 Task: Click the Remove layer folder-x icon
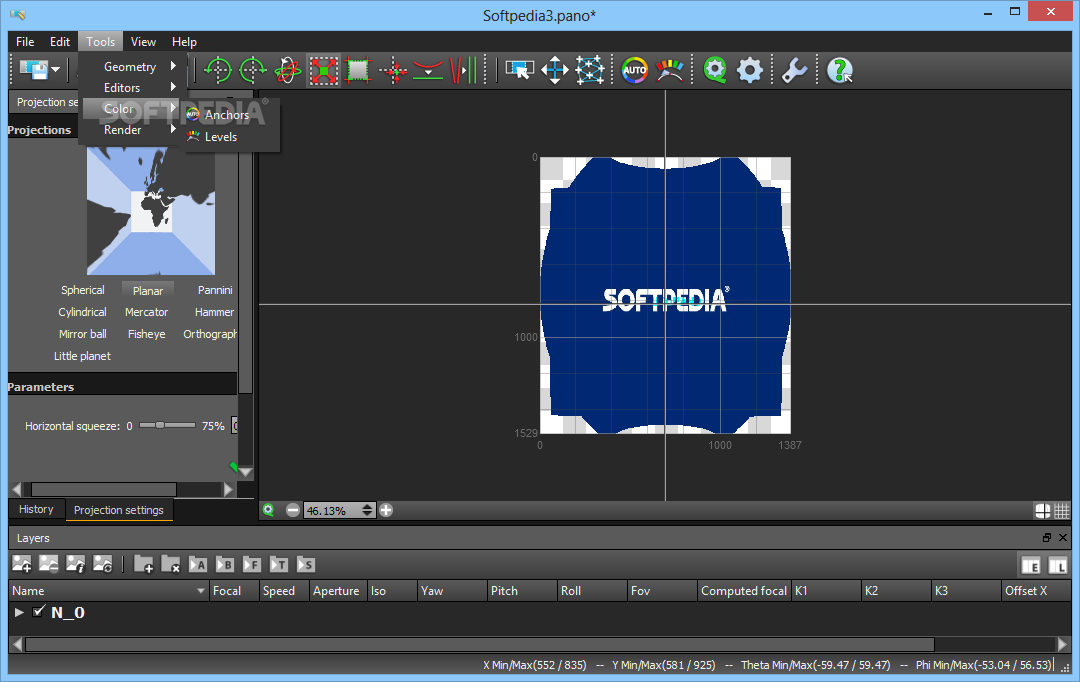click(x=170, y=564)
